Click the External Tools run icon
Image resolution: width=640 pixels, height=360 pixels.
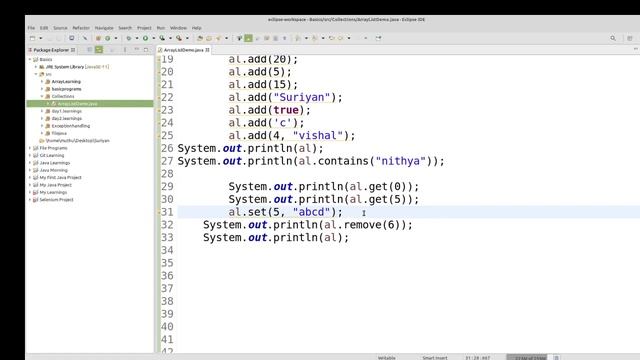[179, 38]
